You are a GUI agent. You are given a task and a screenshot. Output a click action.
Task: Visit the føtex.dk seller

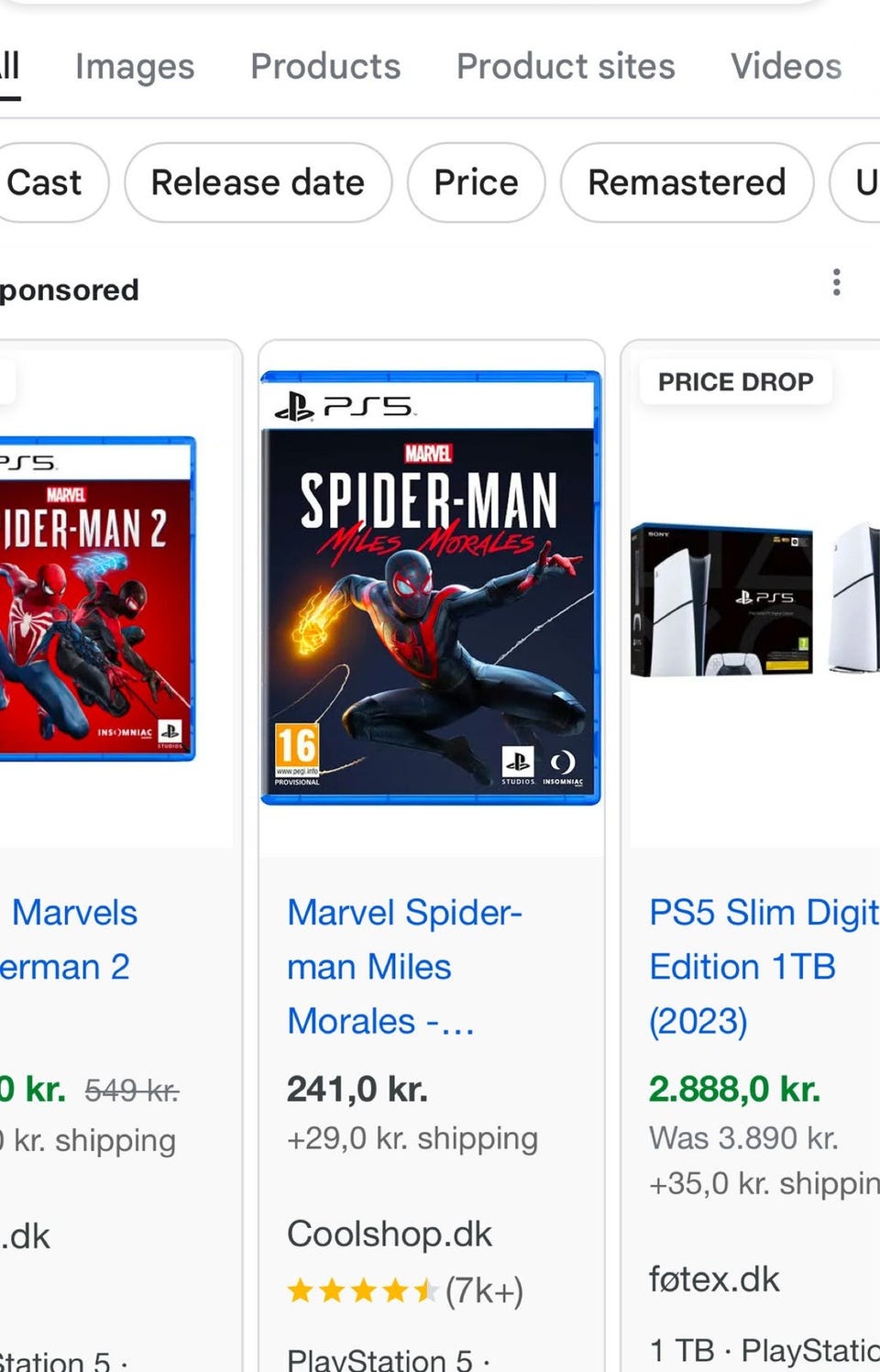tap(714, 1279)
